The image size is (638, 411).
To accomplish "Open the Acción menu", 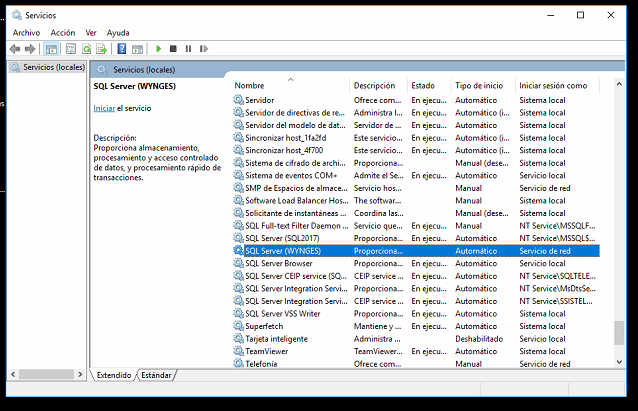I will [62, 32].
